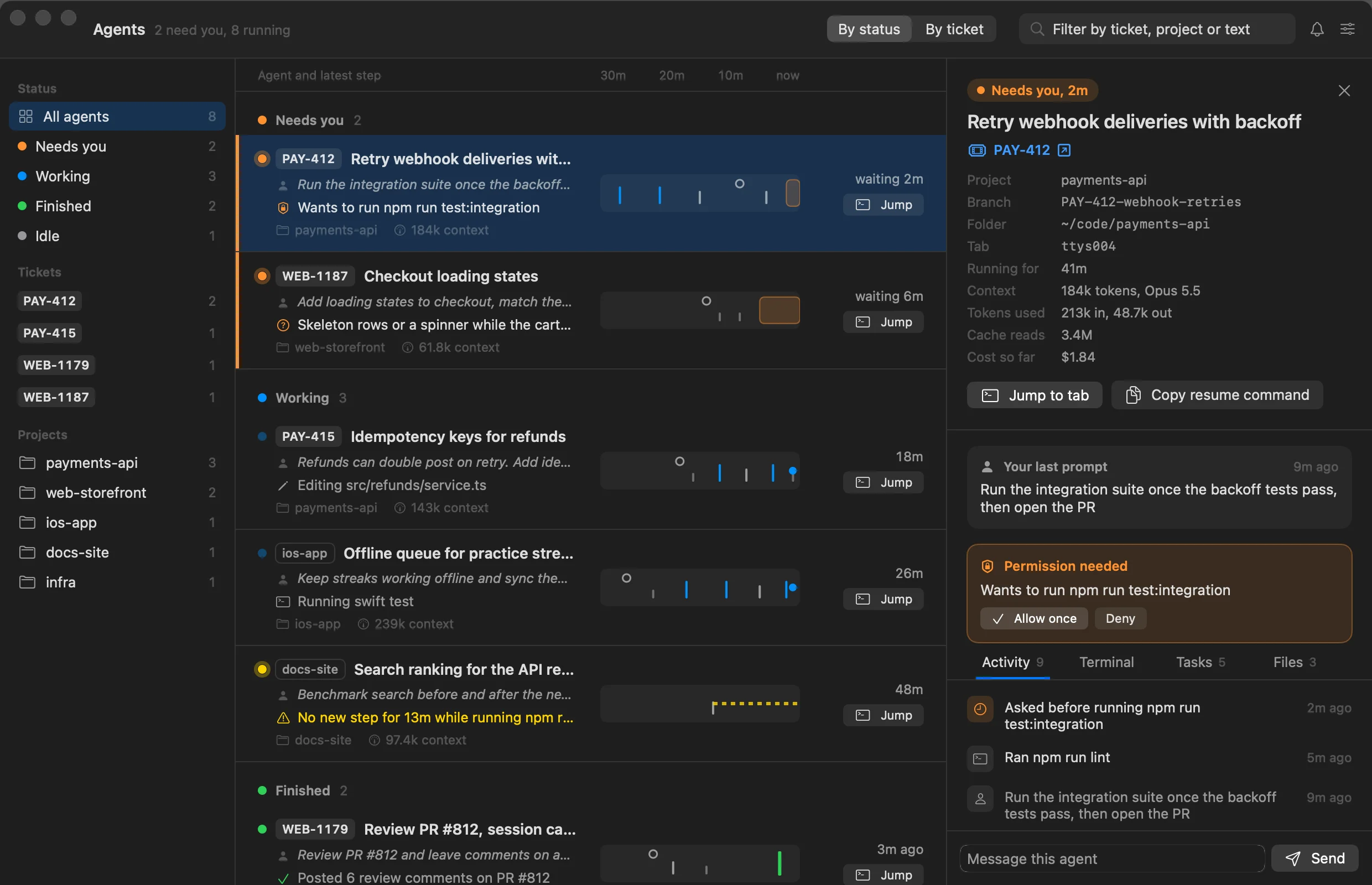Click the docs-site folder icon in Projects
Viewport: 1372px width, 885px height.
[x=27, y=552]
